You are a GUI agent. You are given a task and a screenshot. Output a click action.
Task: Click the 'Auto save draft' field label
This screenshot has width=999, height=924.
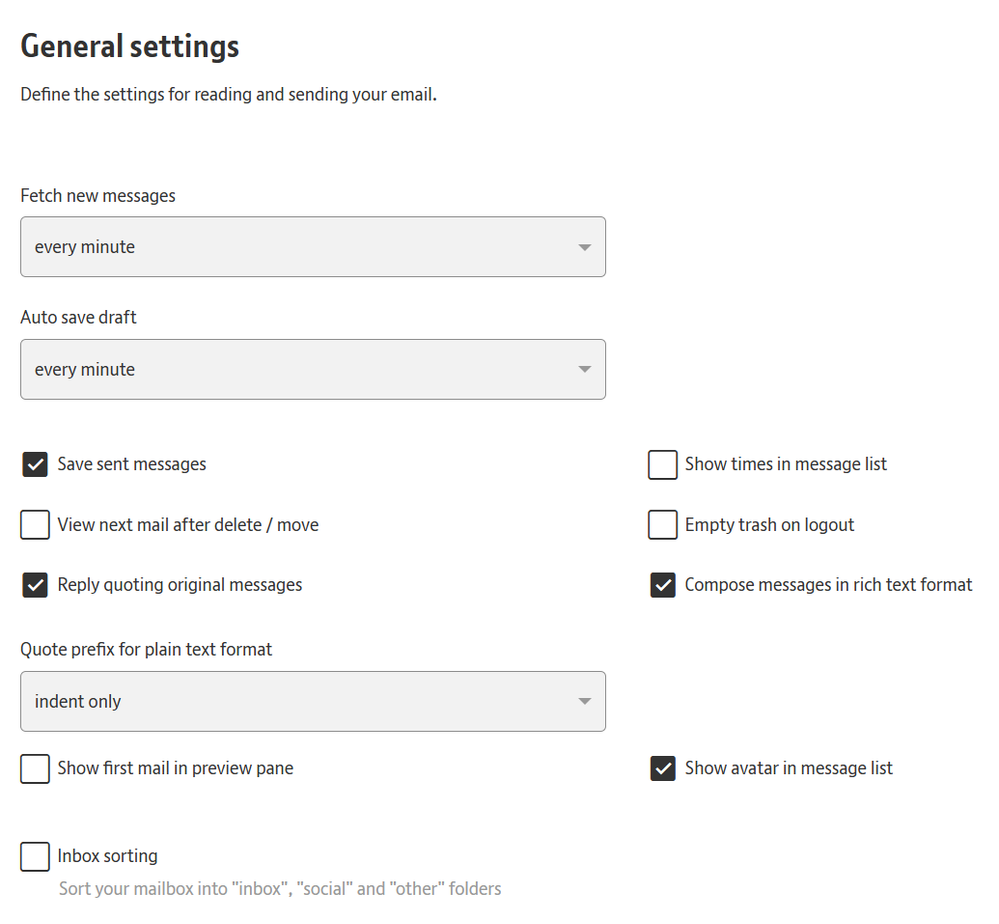[79, 318]
